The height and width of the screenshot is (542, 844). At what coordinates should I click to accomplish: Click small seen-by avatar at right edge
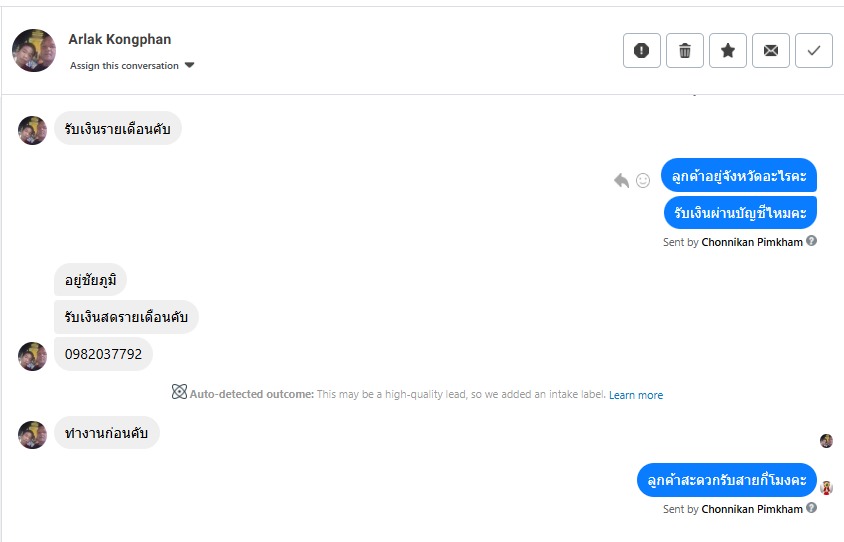[x=826, y=441]
